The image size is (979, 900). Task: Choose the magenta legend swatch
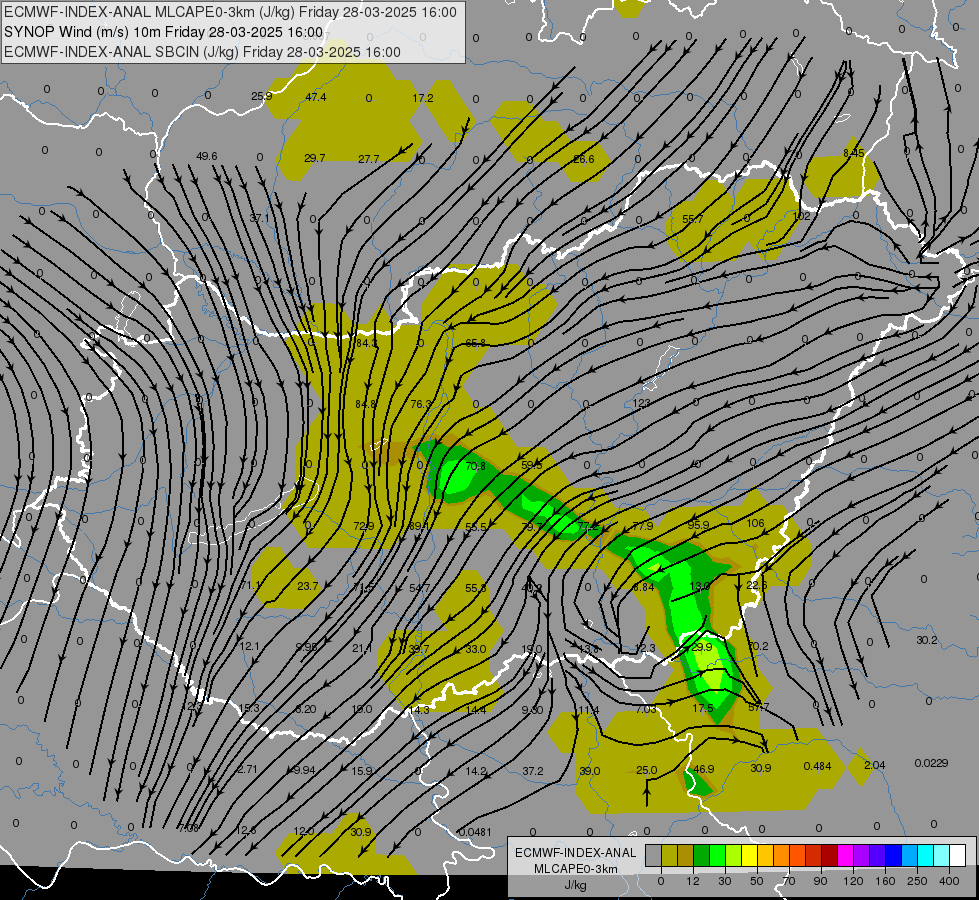tap(845, 856)
